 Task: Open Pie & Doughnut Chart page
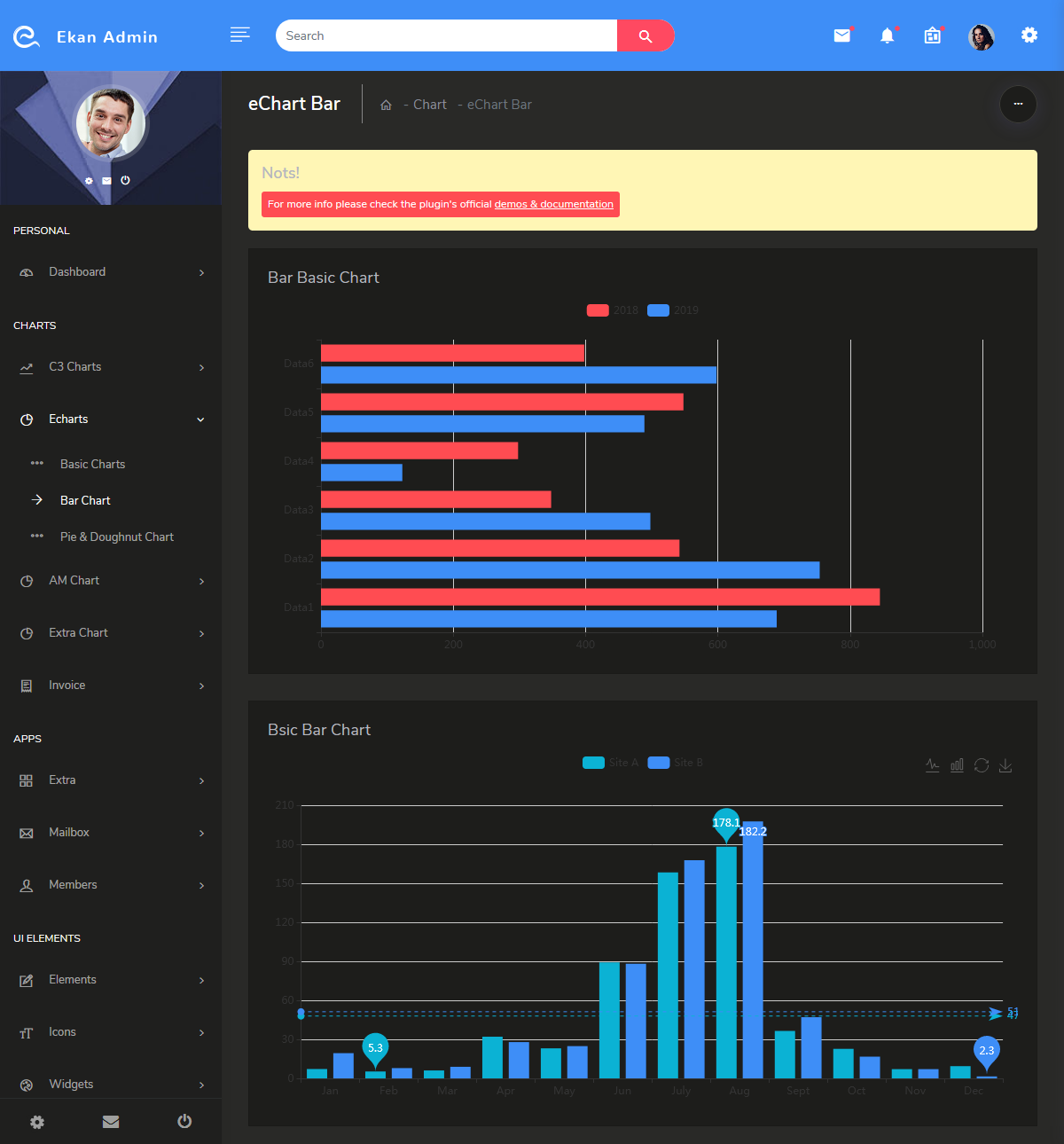[x=117, y=537]
